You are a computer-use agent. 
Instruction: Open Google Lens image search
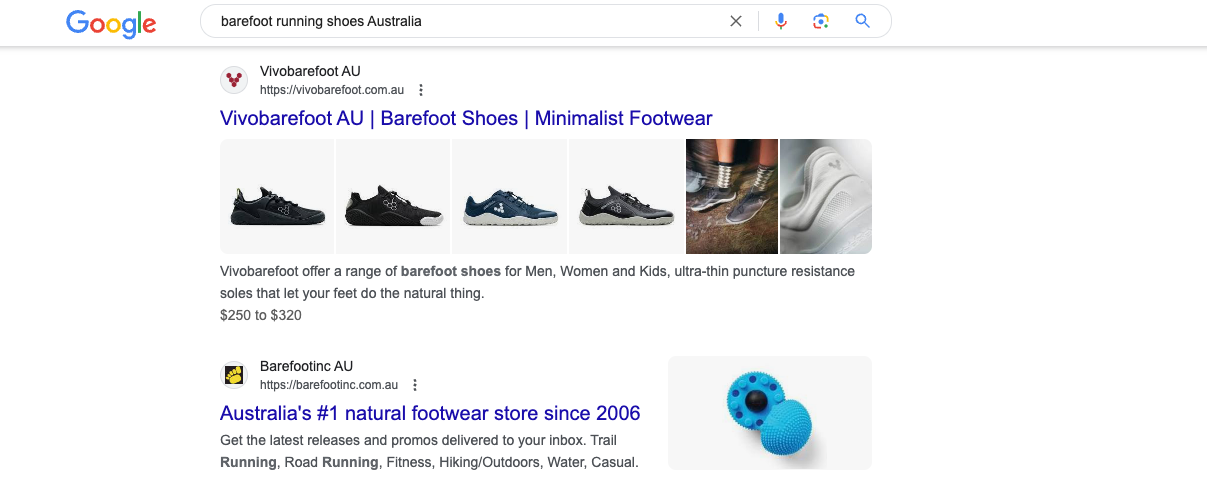click(x=821, y=21)
